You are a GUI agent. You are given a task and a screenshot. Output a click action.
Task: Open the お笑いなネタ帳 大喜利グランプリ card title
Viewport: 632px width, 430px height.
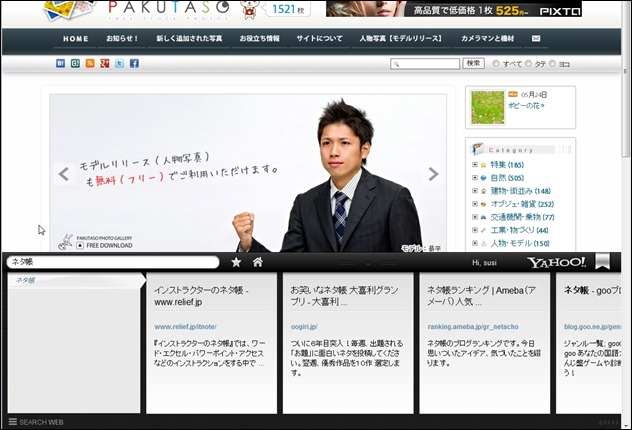tap(345, 296)
